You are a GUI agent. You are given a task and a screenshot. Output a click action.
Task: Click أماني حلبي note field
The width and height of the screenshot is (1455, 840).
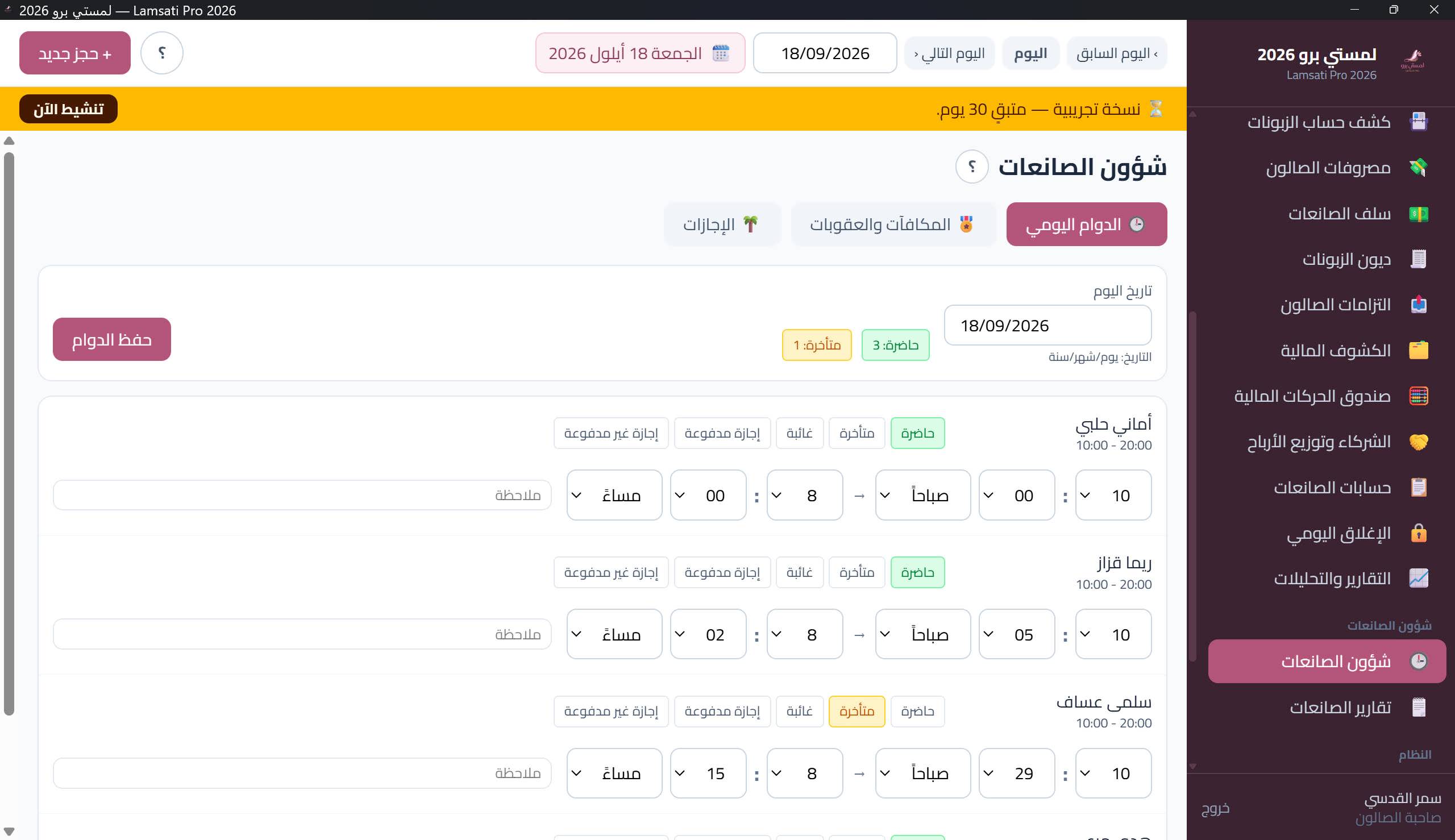click(x=302, y=495)
